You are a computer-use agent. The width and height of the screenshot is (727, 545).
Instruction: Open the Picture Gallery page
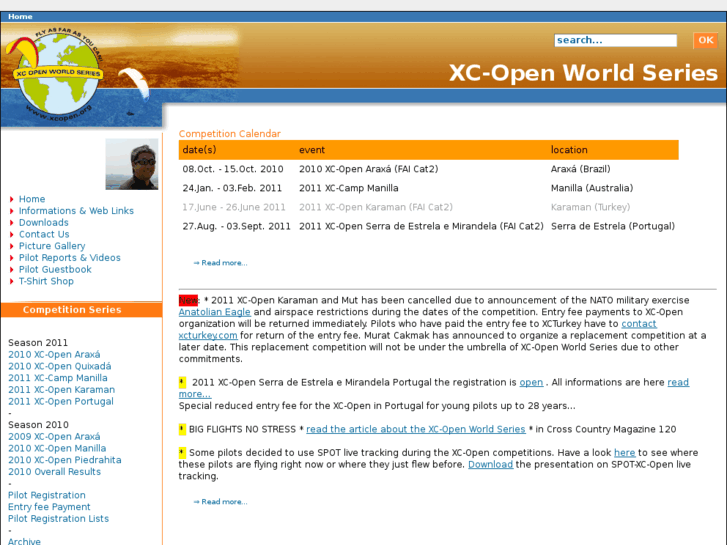52,246
